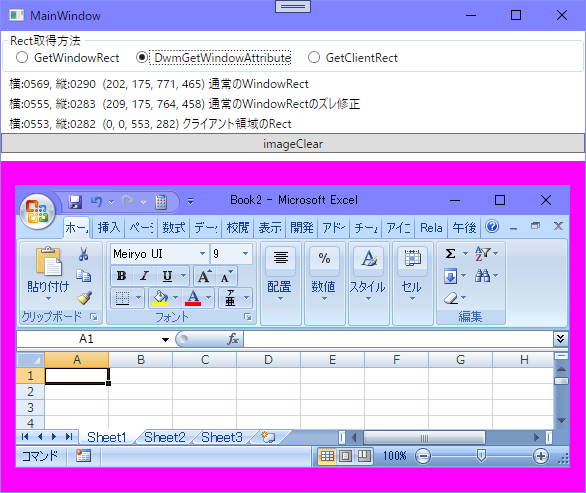This screenshot has height=493, width=586.
Task: Click the column C header
Action: pos(204,360)
